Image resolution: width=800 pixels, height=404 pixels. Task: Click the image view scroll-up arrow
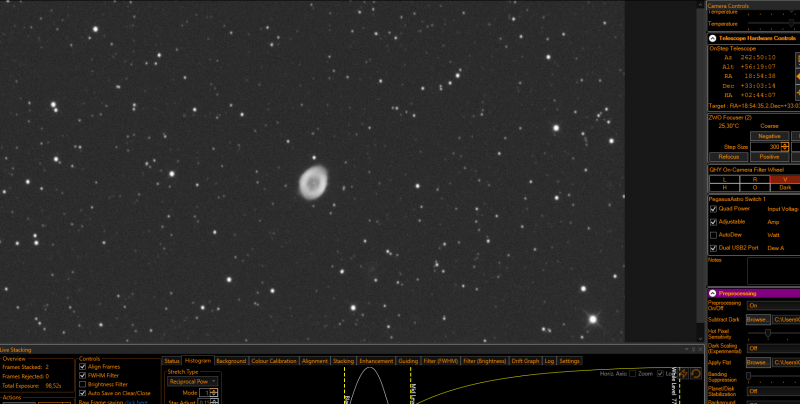(700, 4)
